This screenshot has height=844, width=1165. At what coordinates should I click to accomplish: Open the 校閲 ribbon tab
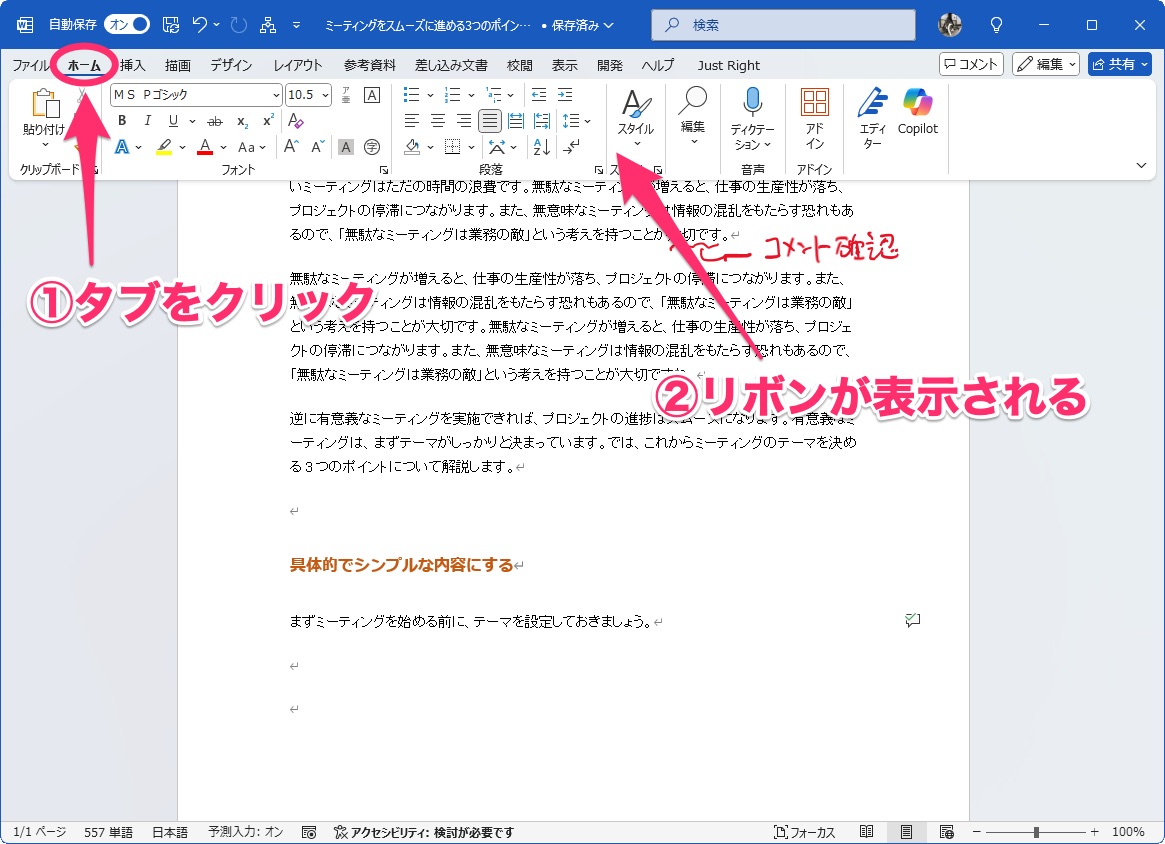click(519, 65)
